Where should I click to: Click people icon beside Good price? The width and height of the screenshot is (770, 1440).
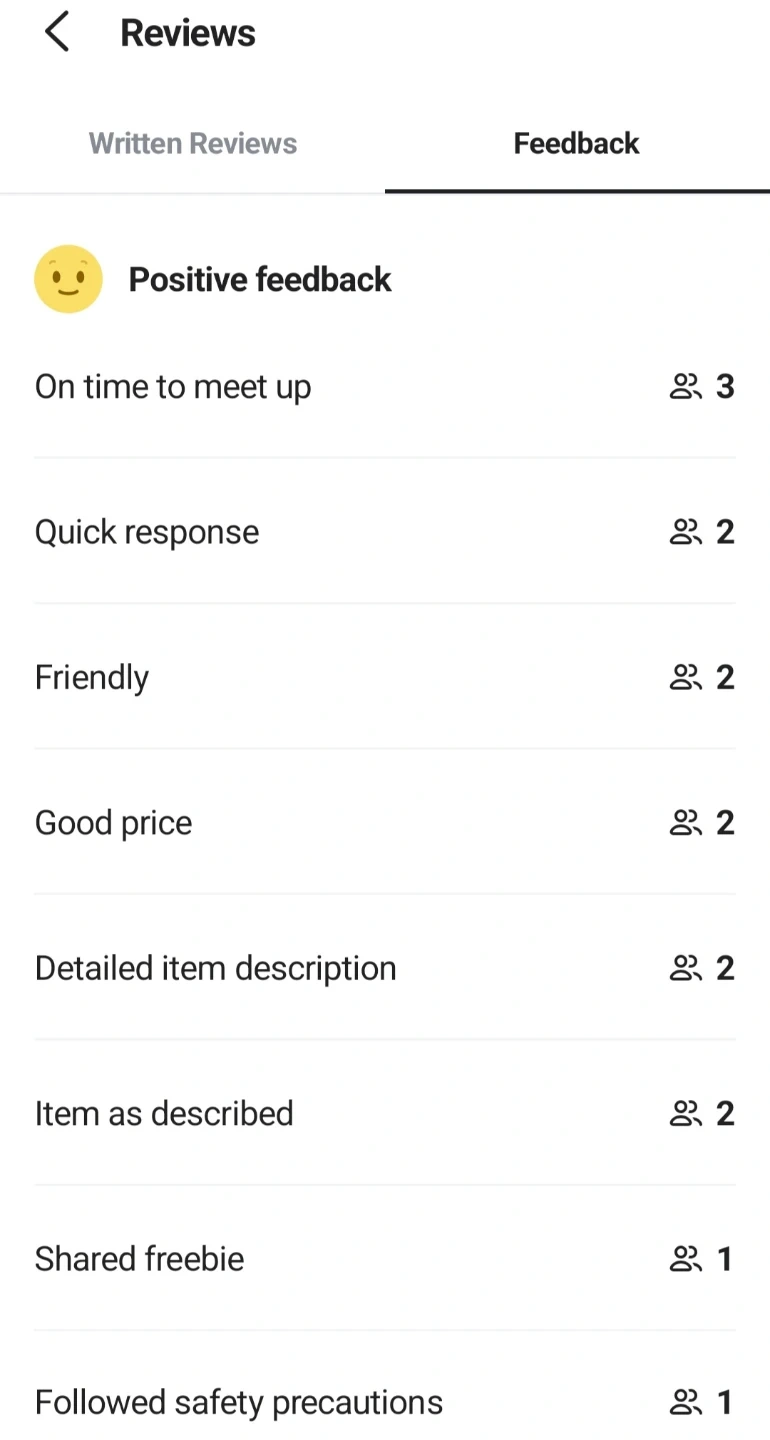685,823
